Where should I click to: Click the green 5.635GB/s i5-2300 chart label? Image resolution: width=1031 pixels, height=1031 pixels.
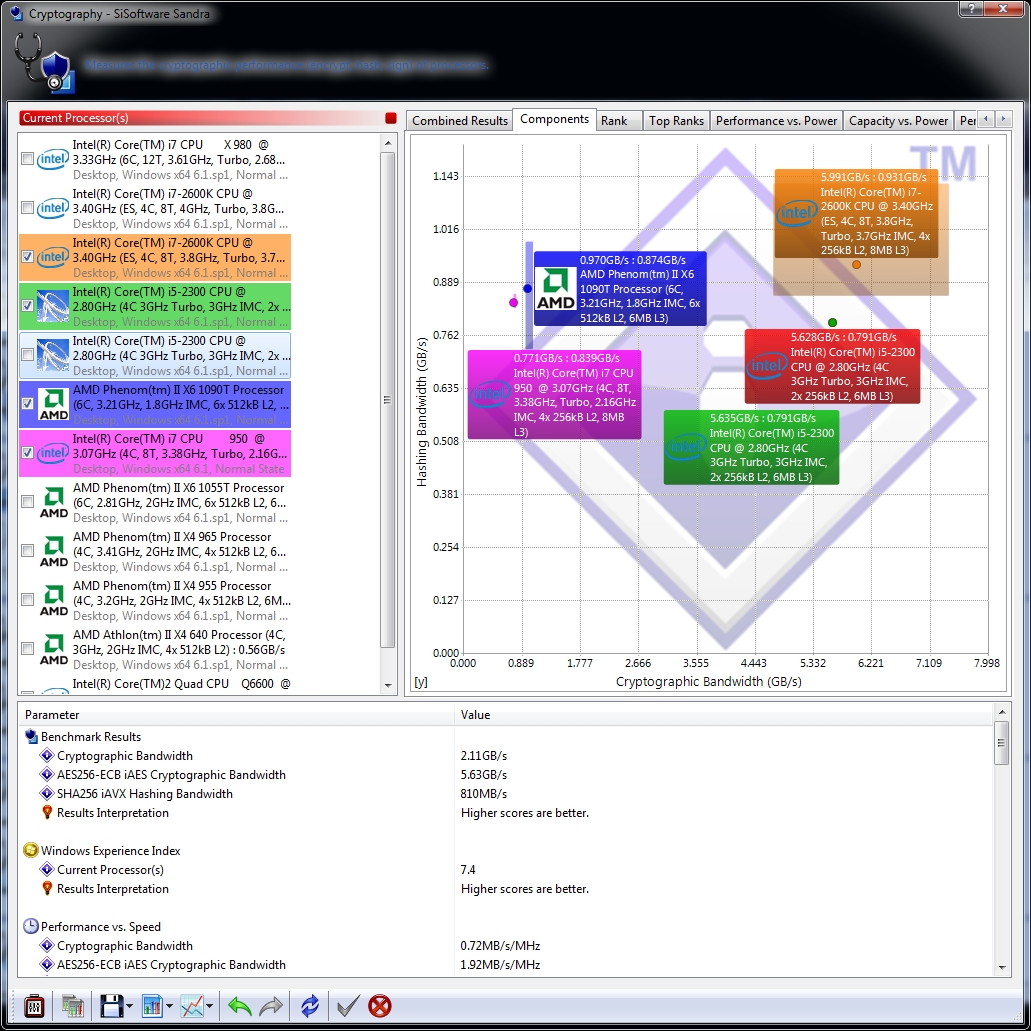click(x=751, y=447)
